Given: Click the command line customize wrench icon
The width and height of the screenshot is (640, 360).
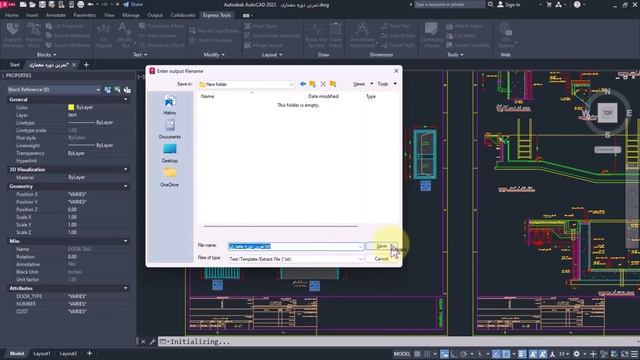Looking at the screenshot, I should point(151,342).
